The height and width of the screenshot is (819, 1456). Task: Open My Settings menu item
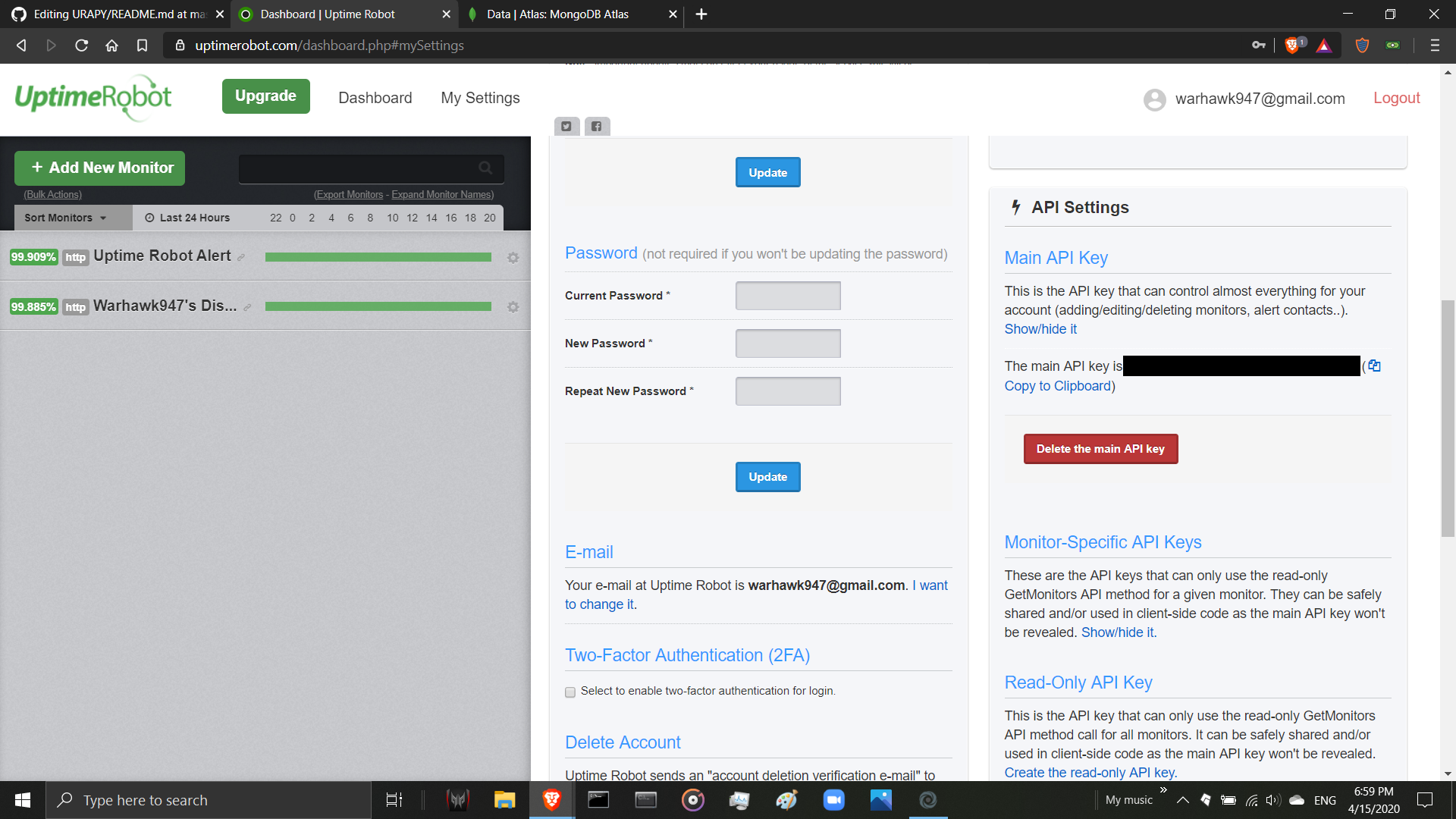point(480,98)
